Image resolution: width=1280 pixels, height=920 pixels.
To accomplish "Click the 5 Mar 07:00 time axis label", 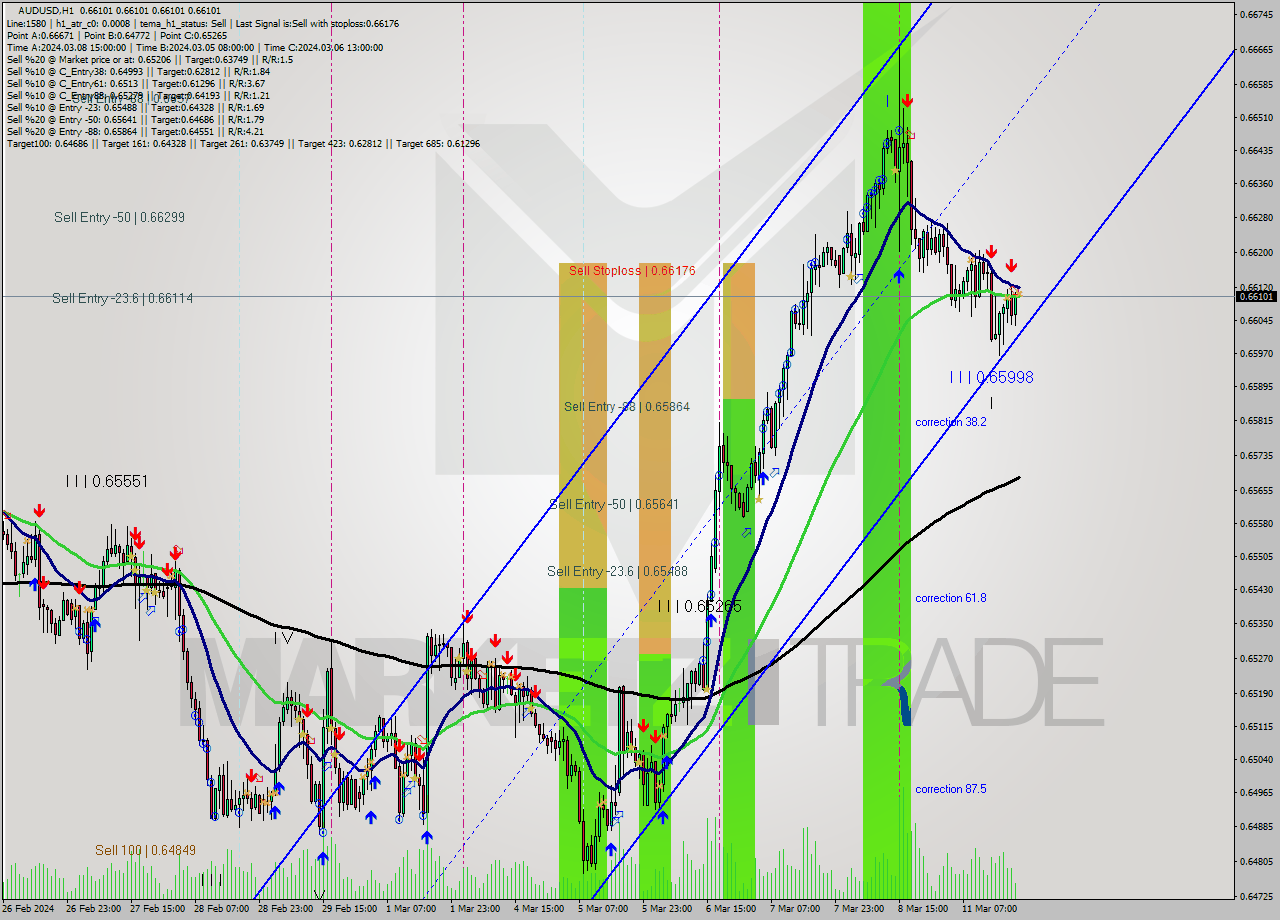I will click(x=602, y=909).
